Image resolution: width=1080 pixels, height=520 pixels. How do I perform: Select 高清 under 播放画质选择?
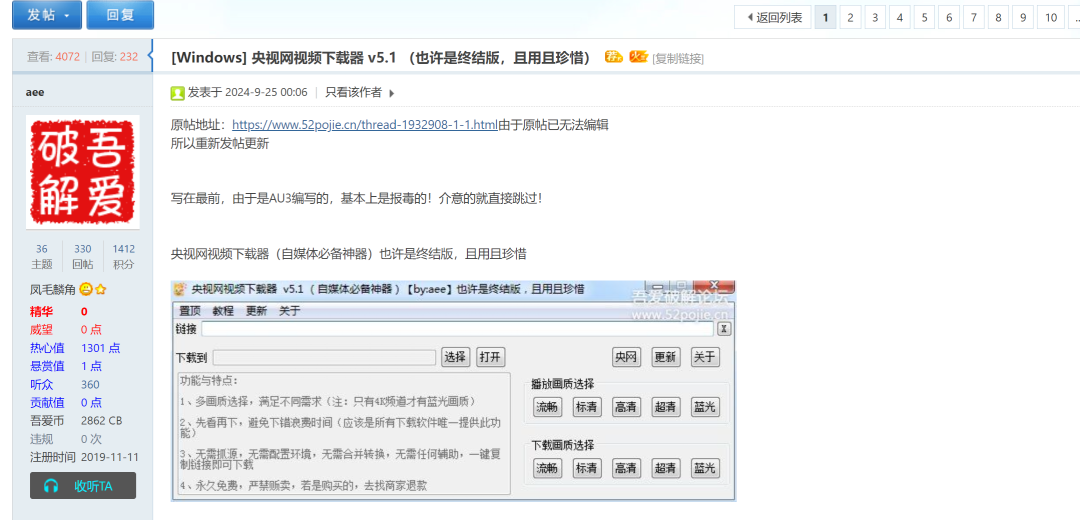tap(627, 407)
